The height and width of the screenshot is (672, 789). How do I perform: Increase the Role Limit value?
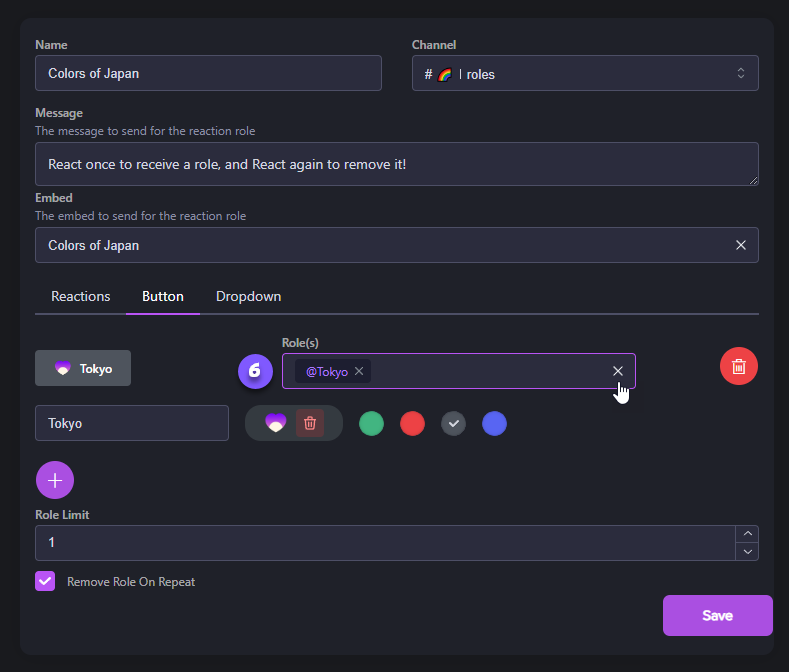(746, 534)
